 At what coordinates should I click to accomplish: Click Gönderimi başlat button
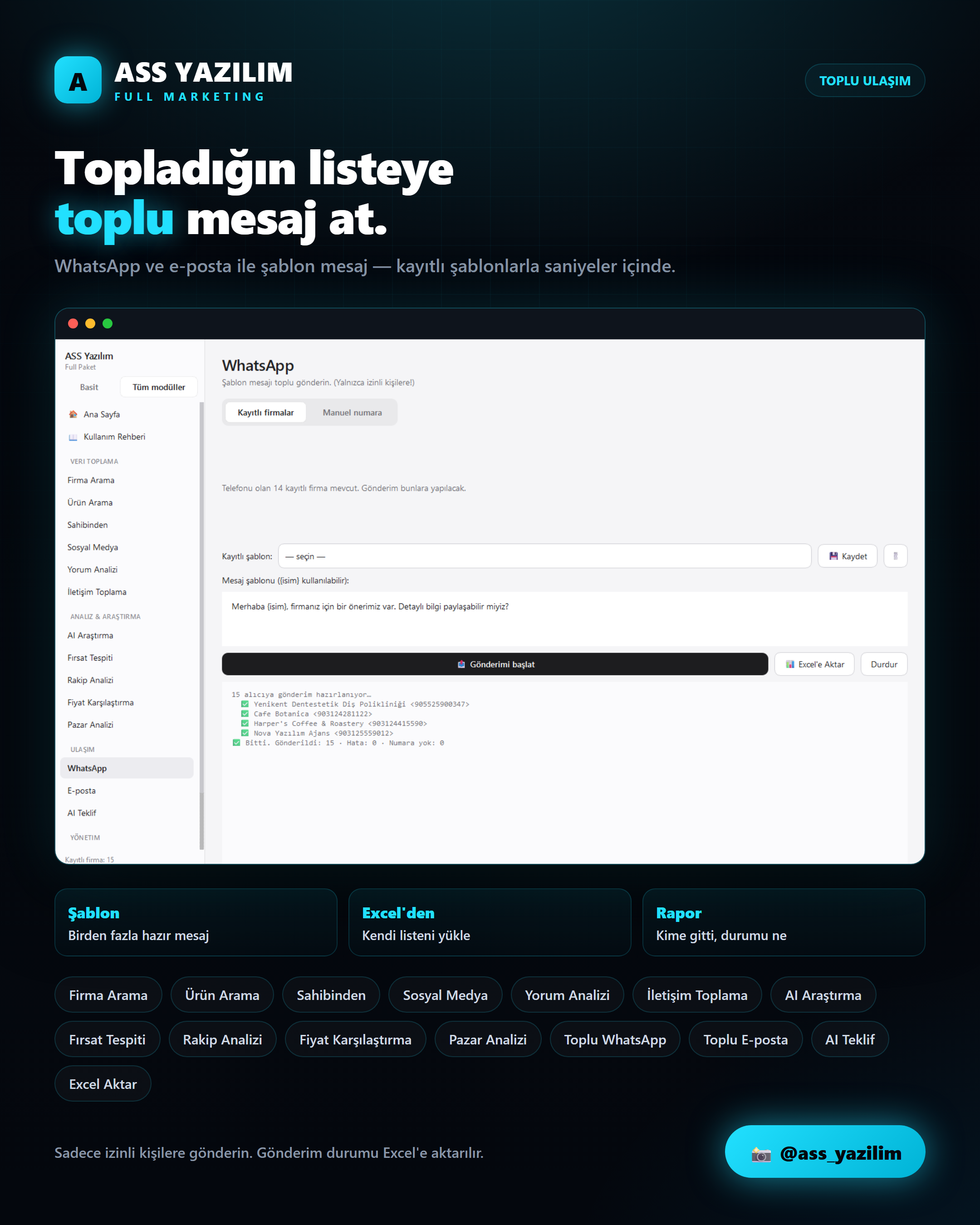pyautogui.click(x=495, y=664)
